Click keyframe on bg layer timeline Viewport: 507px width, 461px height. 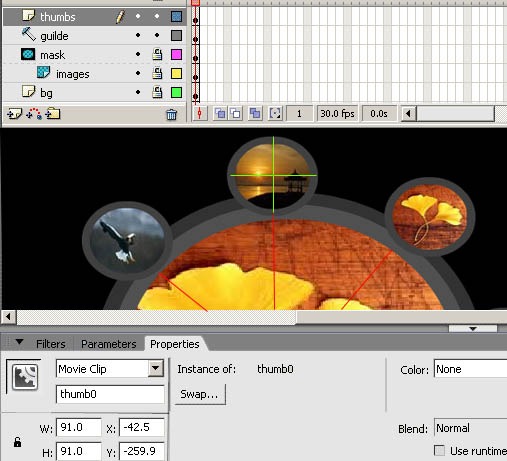click(x=195, y=97)
